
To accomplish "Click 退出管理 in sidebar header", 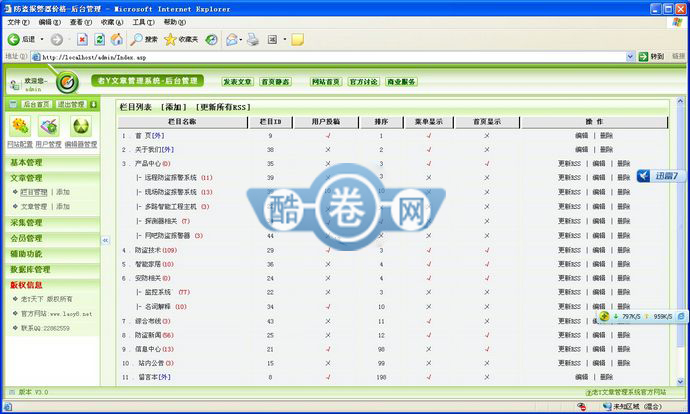I will coord(71,104).
